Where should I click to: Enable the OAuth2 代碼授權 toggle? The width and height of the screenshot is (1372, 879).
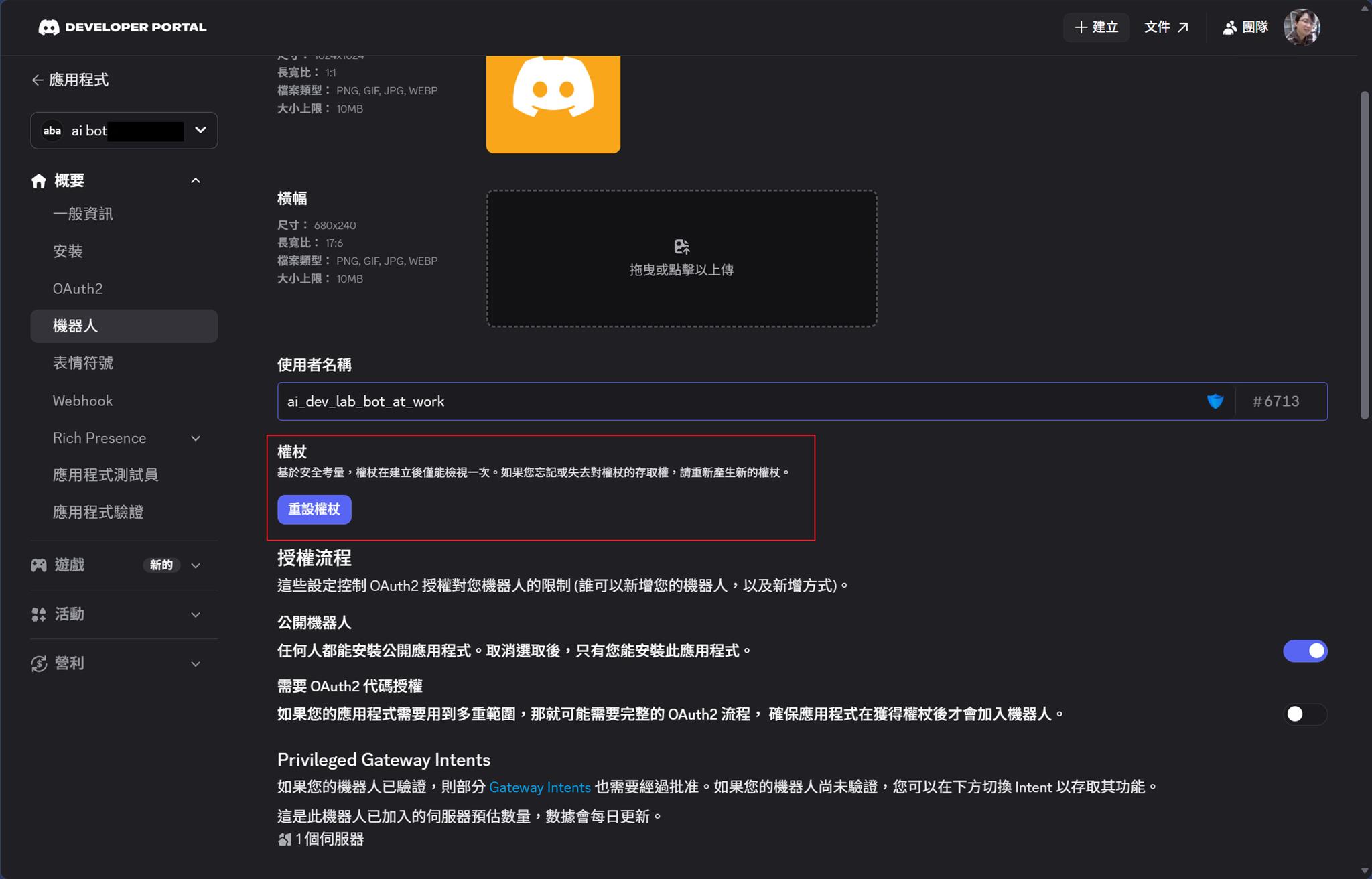[x=1304, y=714]
